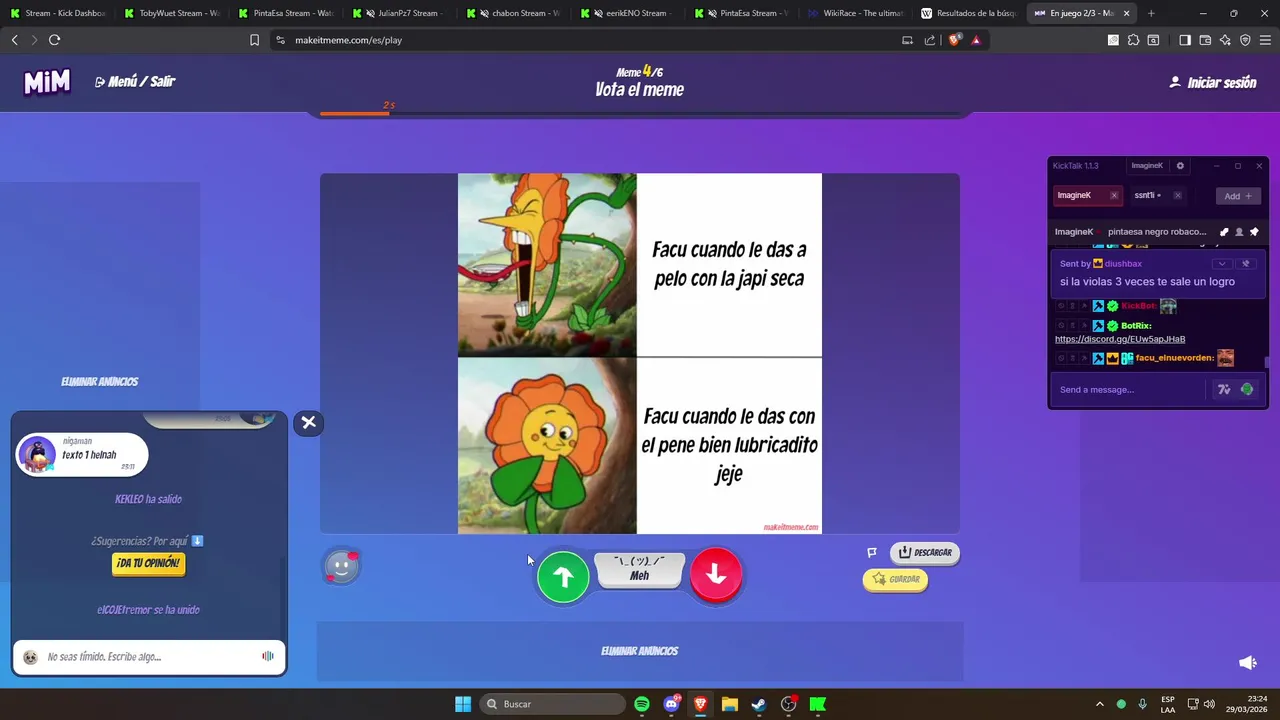Image resolution: width=1280 pixels, height=720 pixels.
Task: Open Brave Wallet icon
Action: click(1205, 40)
